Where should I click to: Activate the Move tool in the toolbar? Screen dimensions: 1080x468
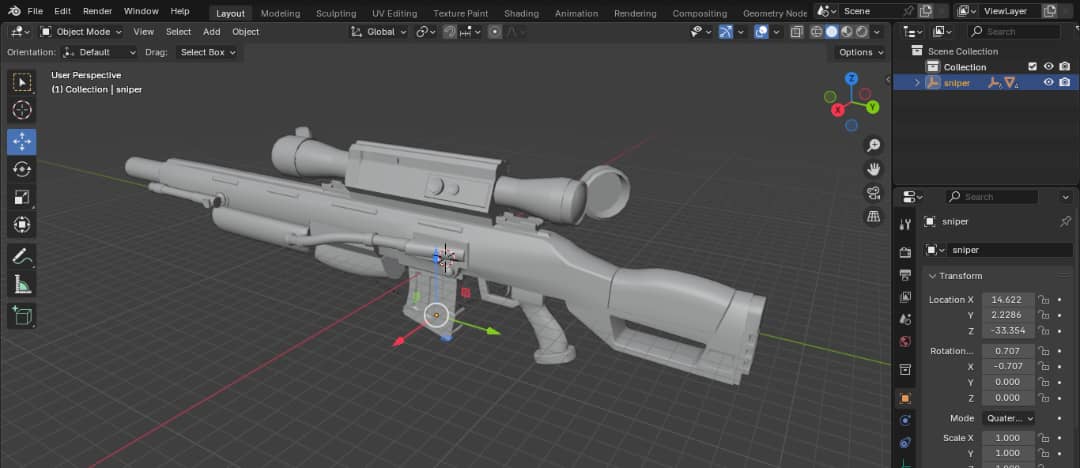click(x=22, y=142)
